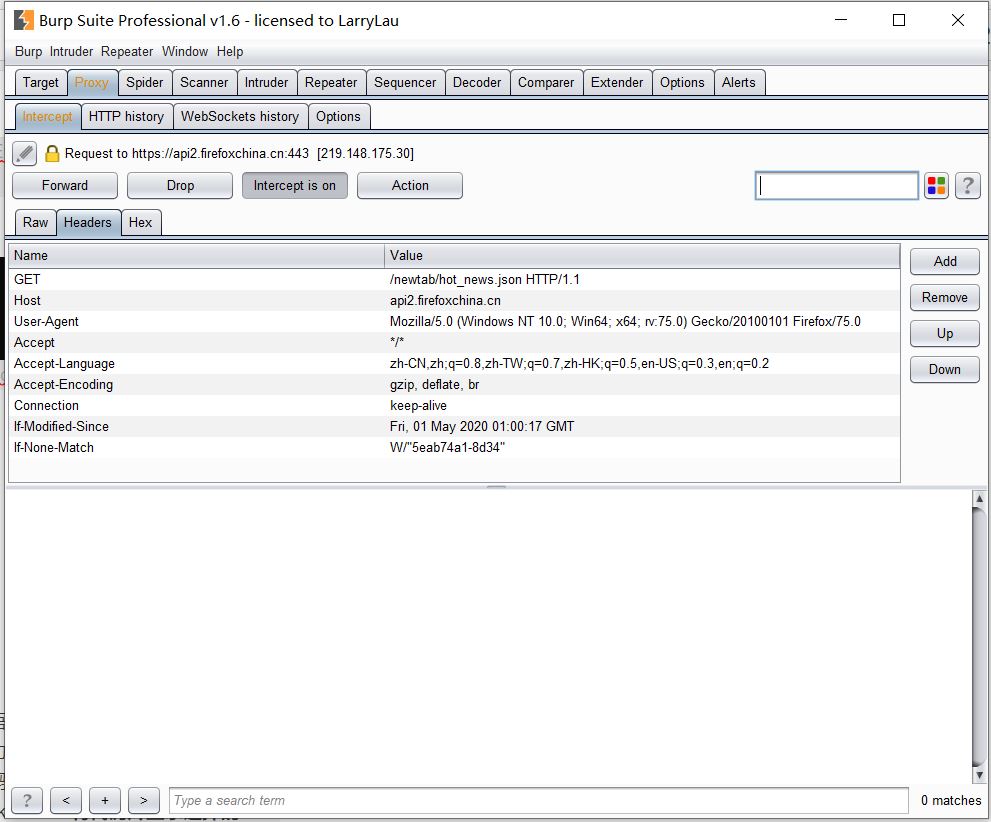Open the Repeater tool tab
Viewport: 991px width, 822px height.
pos(331,83)
